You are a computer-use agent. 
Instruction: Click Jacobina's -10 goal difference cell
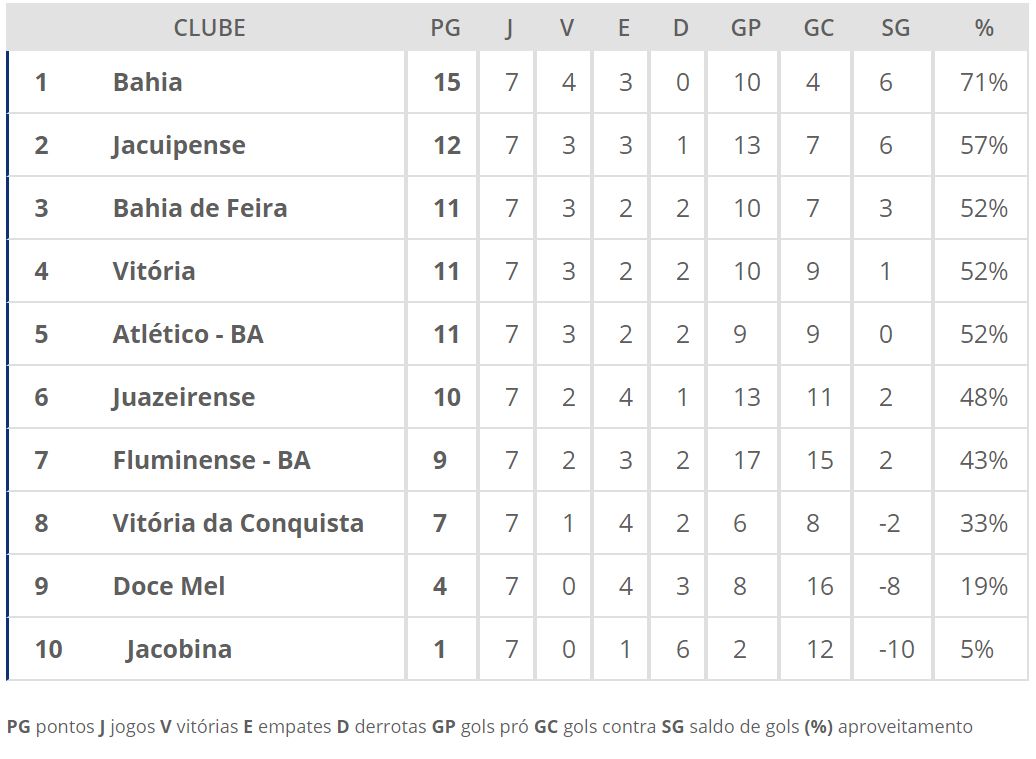895,649
